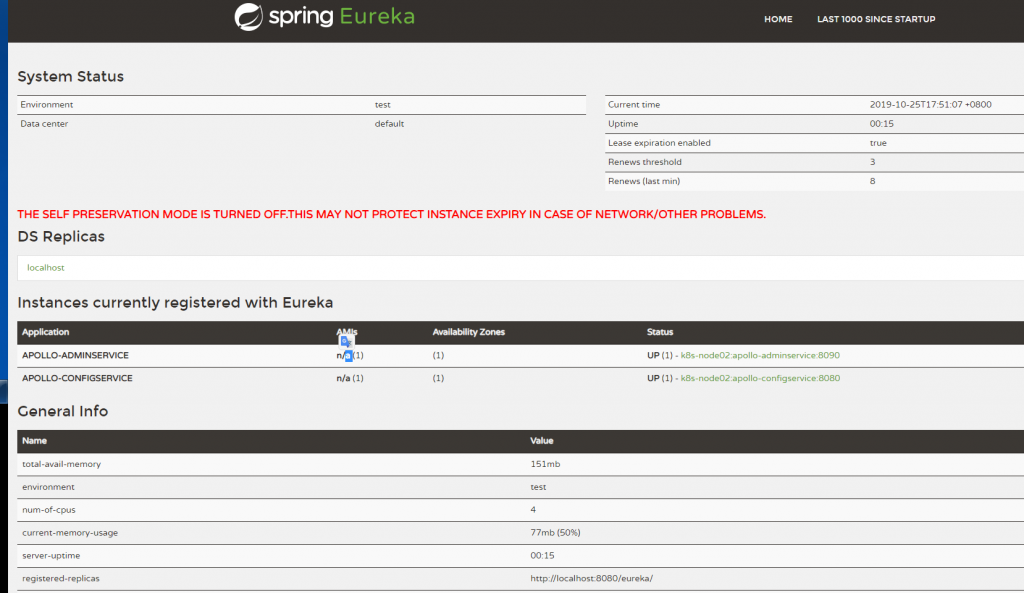Select the http://localhost:8080/eureka/ value

click(591, 578)
